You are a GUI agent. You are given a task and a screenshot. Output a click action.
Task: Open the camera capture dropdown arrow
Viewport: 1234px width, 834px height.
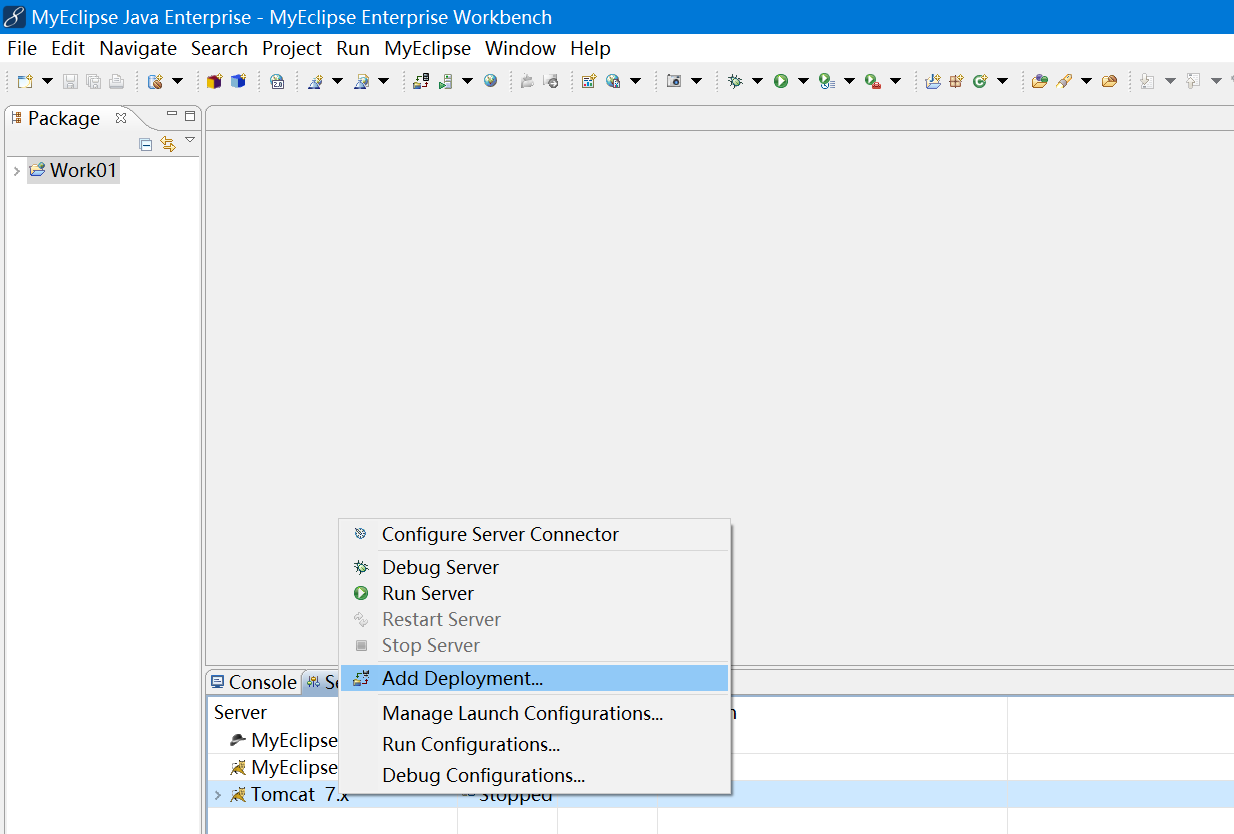(x=697, y=81)
